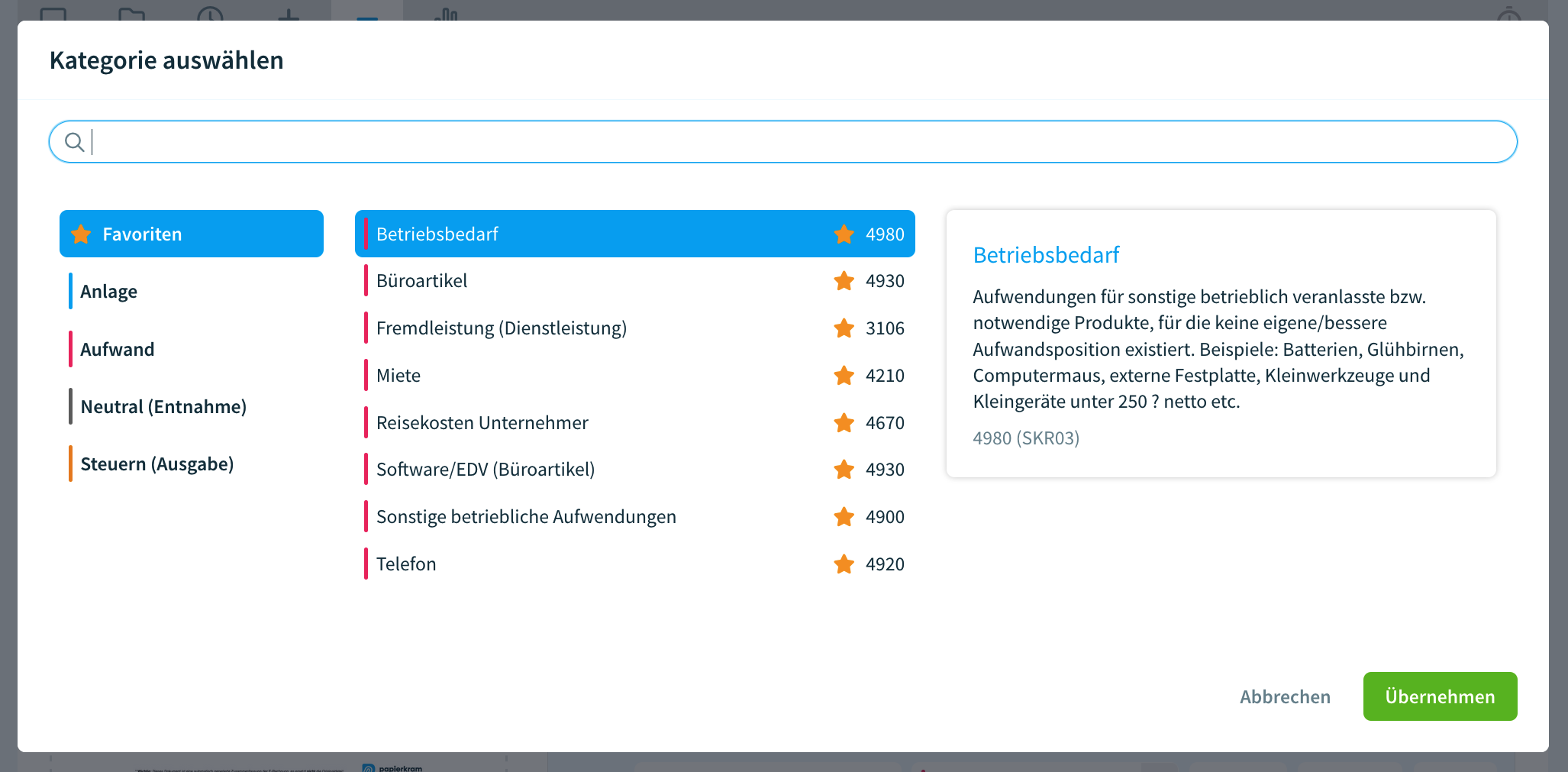Click inside the category search field
Viewport: 1568px width, 772px height.
tap(458, 141)
